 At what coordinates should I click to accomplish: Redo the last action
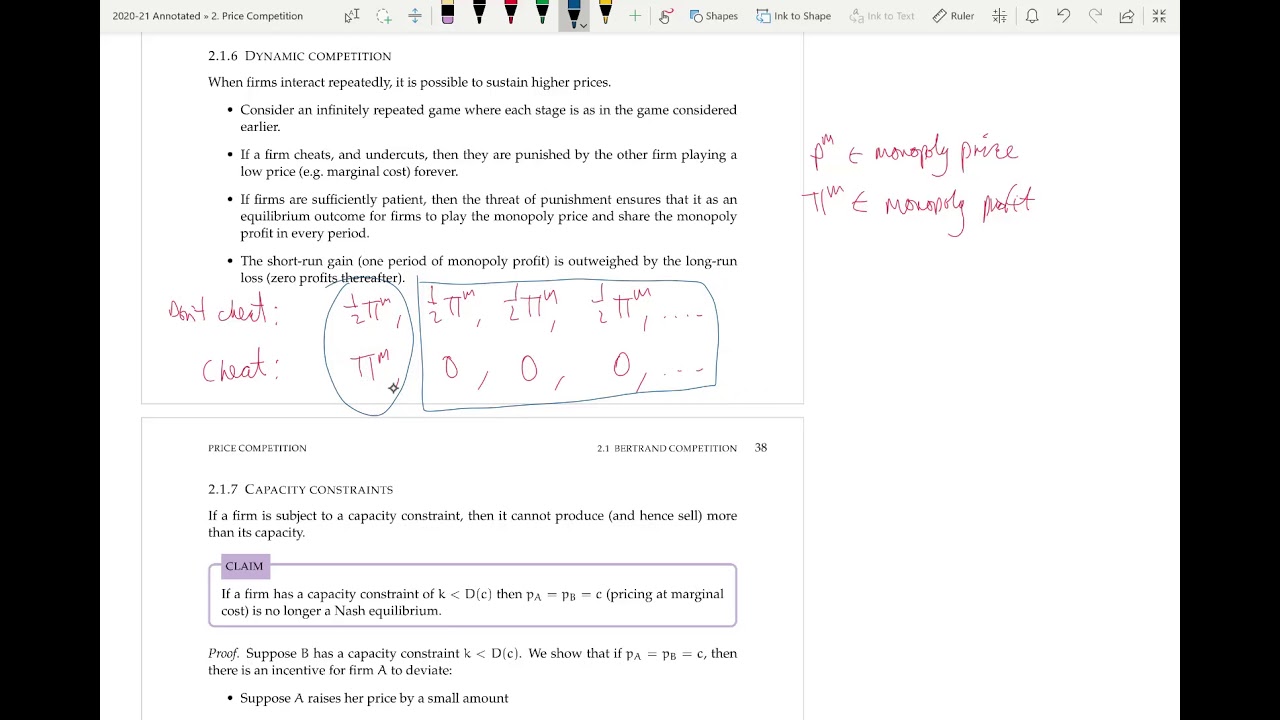coord(1095,16)
